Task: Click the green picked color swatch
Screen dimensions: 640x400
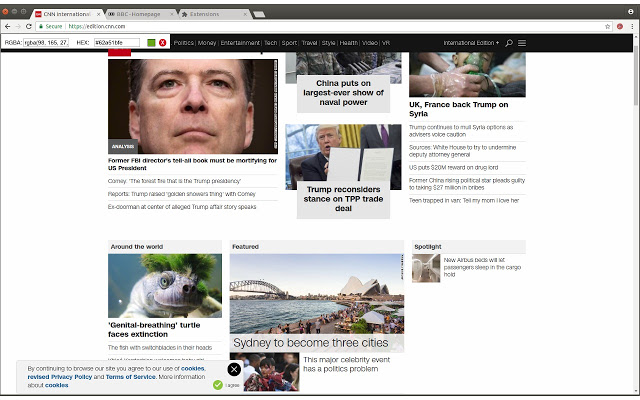Action: click(x=151, y=43)
